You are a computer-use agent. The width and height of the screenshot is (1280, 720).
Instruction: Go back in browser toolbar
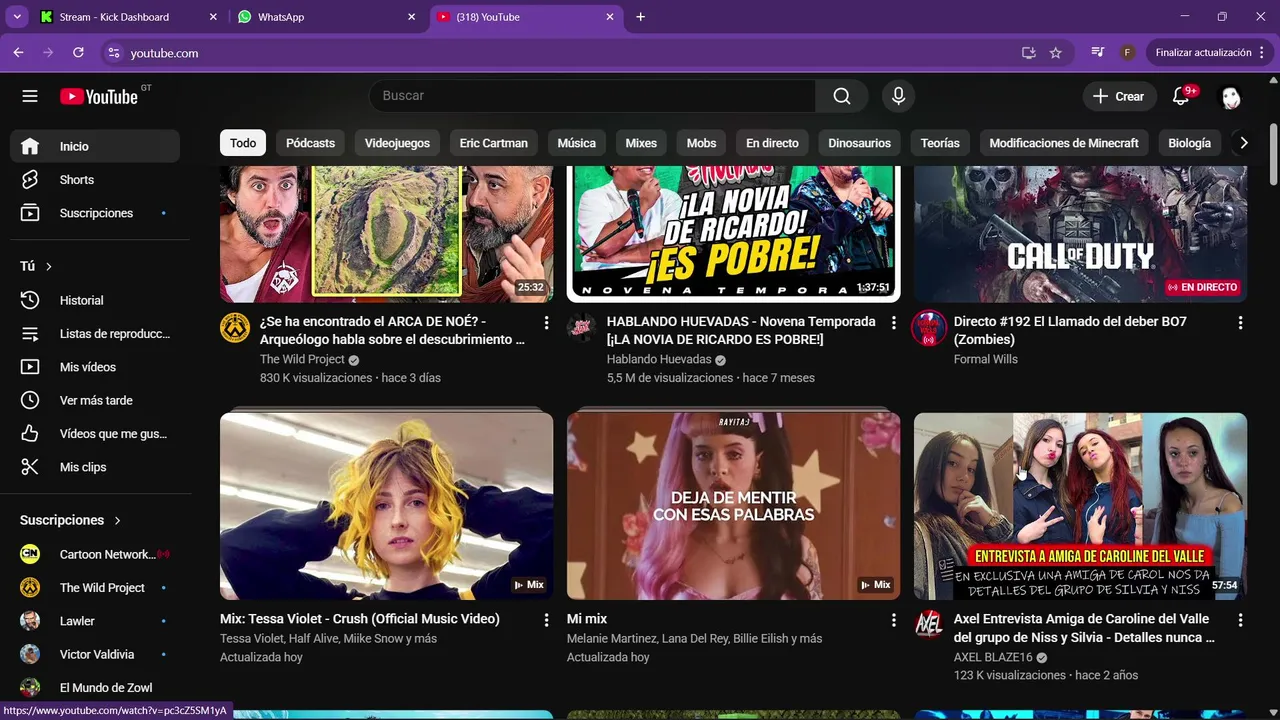click(x=18, y=53)
